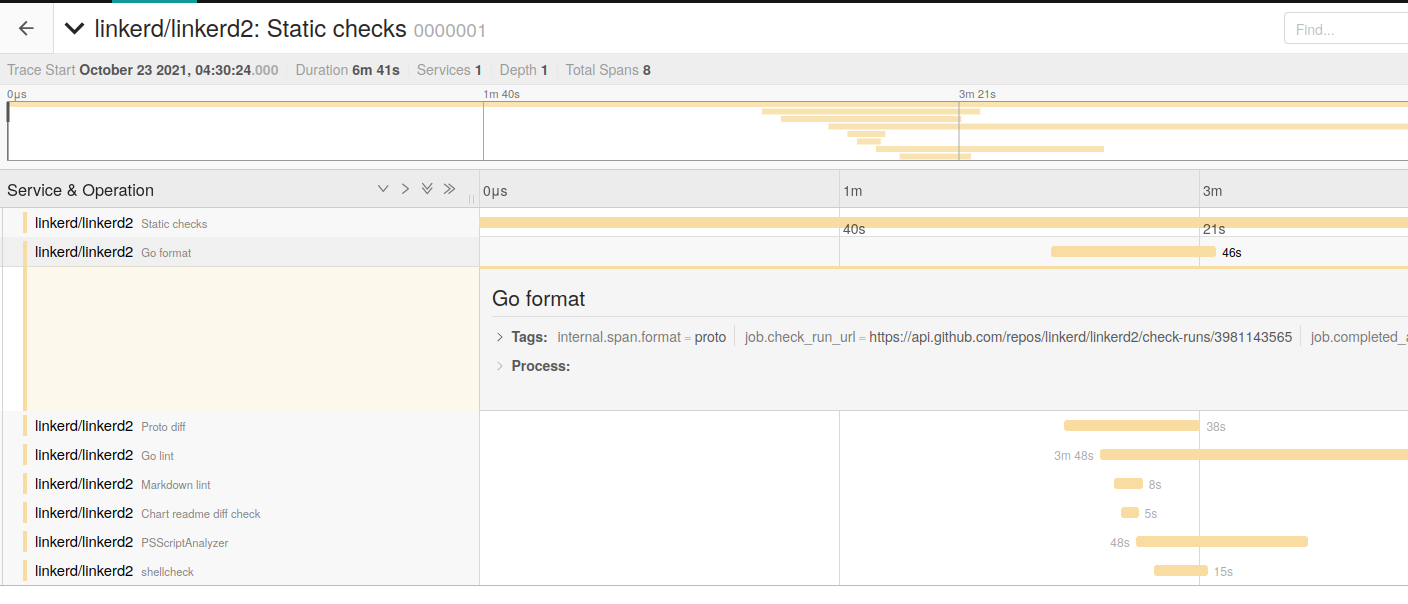The width and height of the screenshot is (1408, 604).
Task: Collapse one level with the single down chevron
Action: click(x=383, y=189)
